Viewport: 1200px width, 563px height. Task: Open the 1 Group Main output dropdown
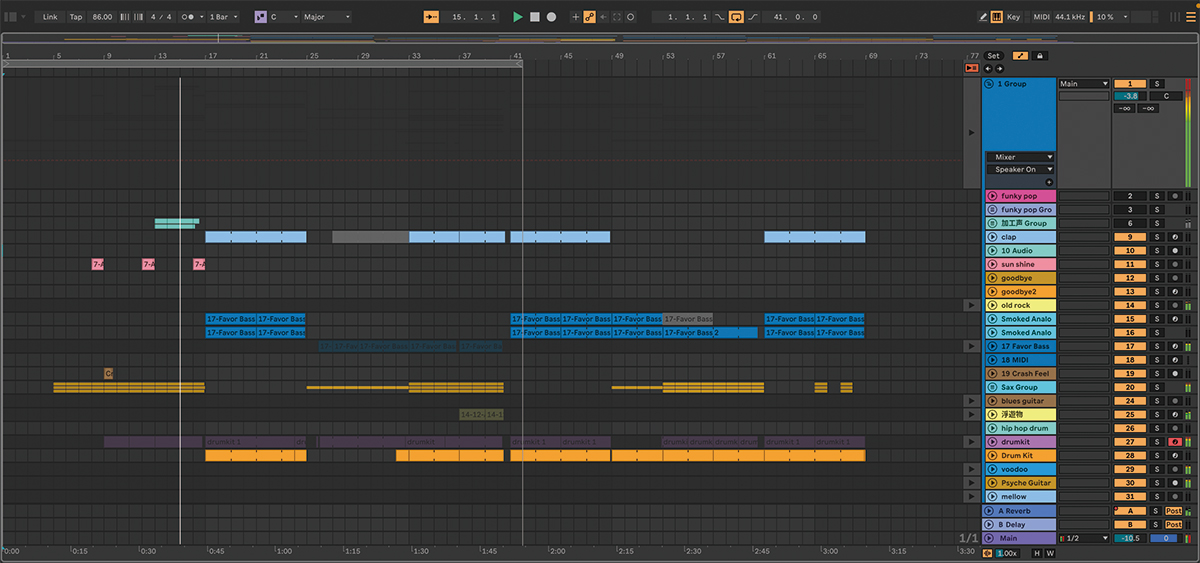coord(1084,84)
